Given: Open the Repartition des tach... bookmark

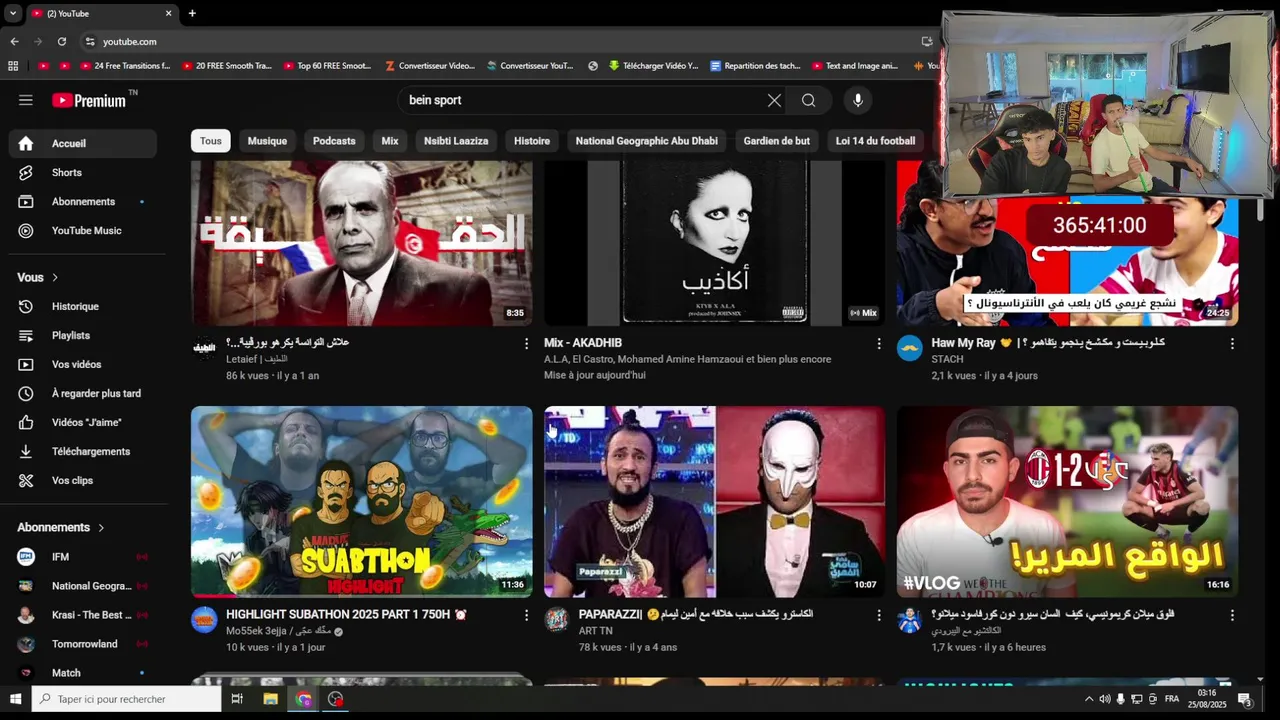Looking at the screenshot, I should click(x=755, y=66).
